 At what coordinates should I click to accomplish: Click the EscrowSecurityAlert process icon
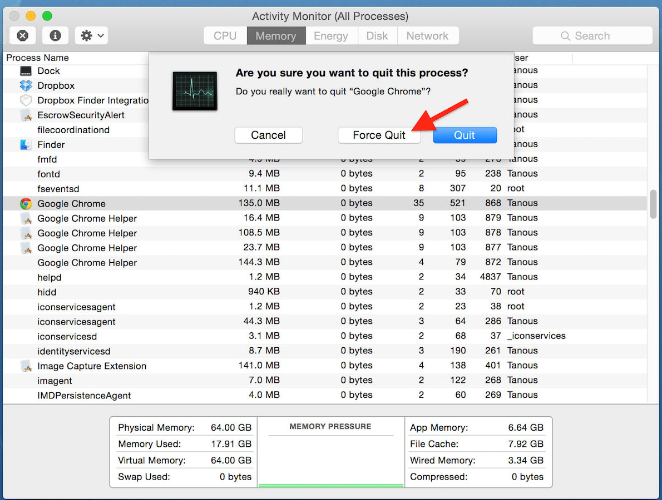tap(26, 115)
